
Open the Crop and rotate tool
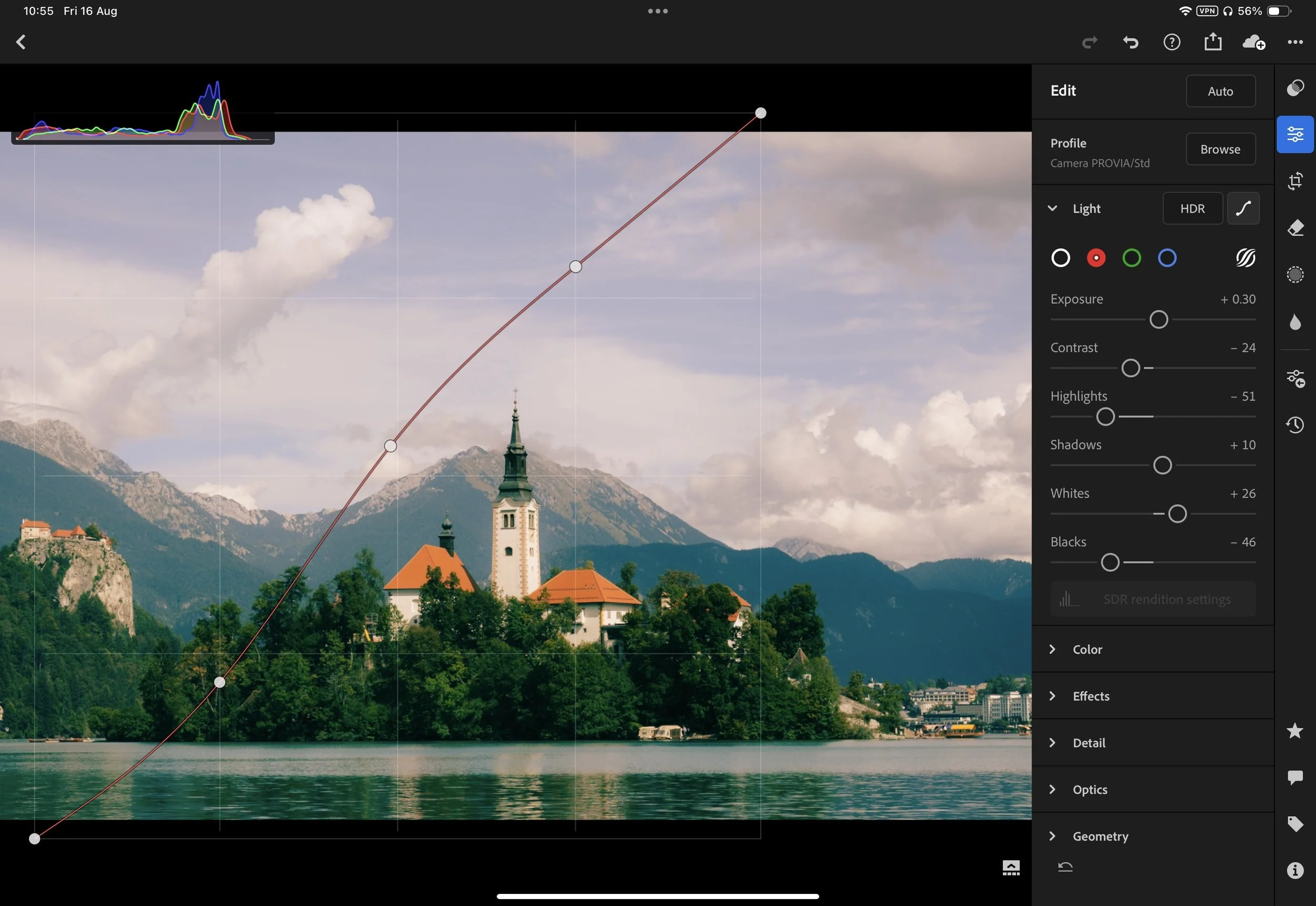pos(1295,181)
